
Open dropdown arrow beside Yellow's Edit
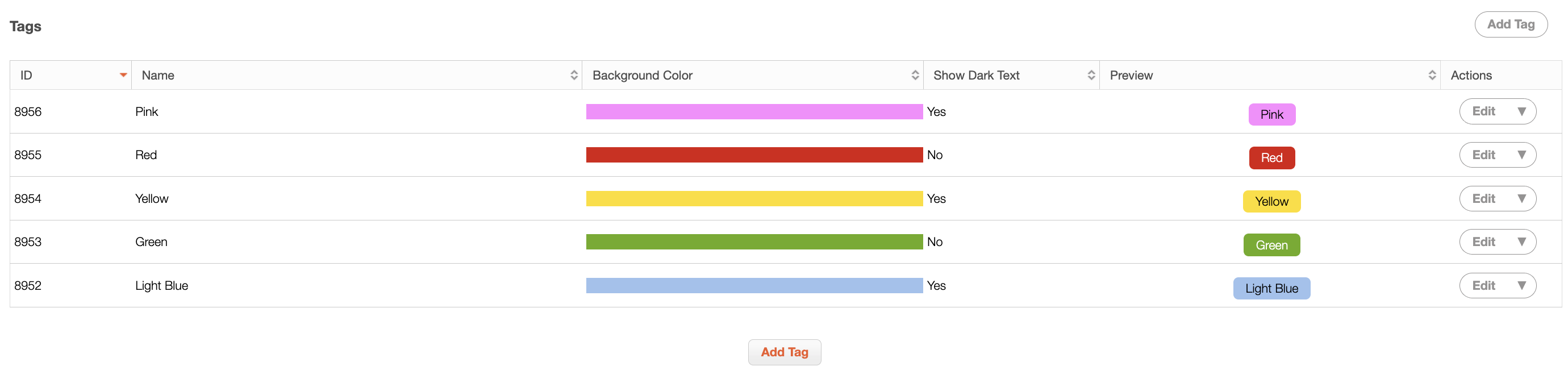tap(1521, 198)
